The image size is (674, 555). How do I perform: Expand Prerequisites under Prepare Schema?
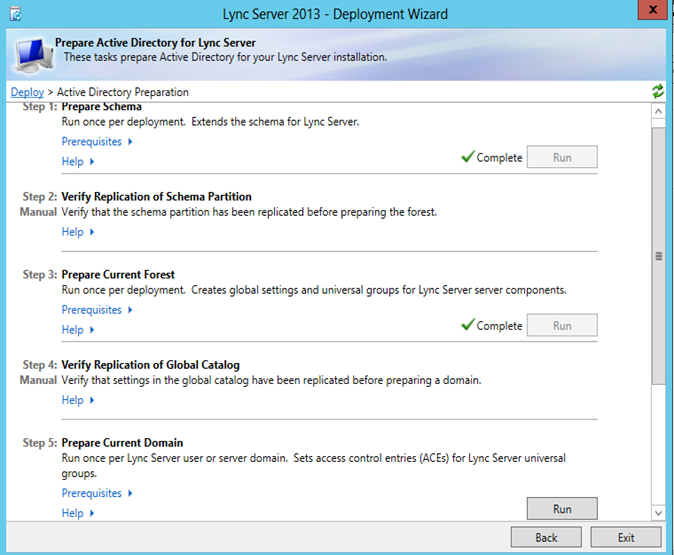97,142
